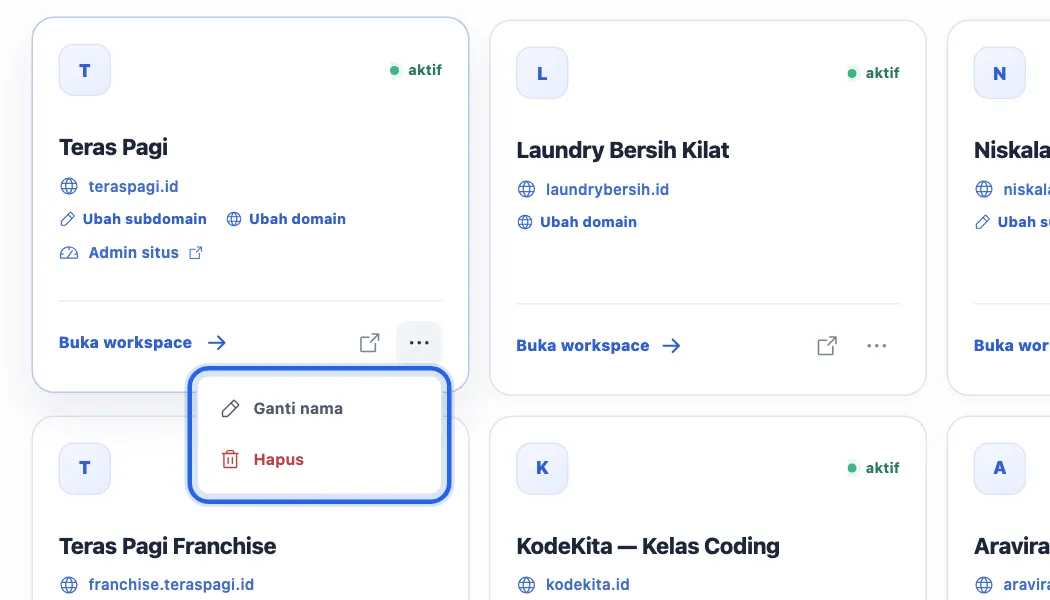Click the KodeKita — Kelas Coding title
Image resolution: width=1050 pixels, height=600 pixels.
648,546
